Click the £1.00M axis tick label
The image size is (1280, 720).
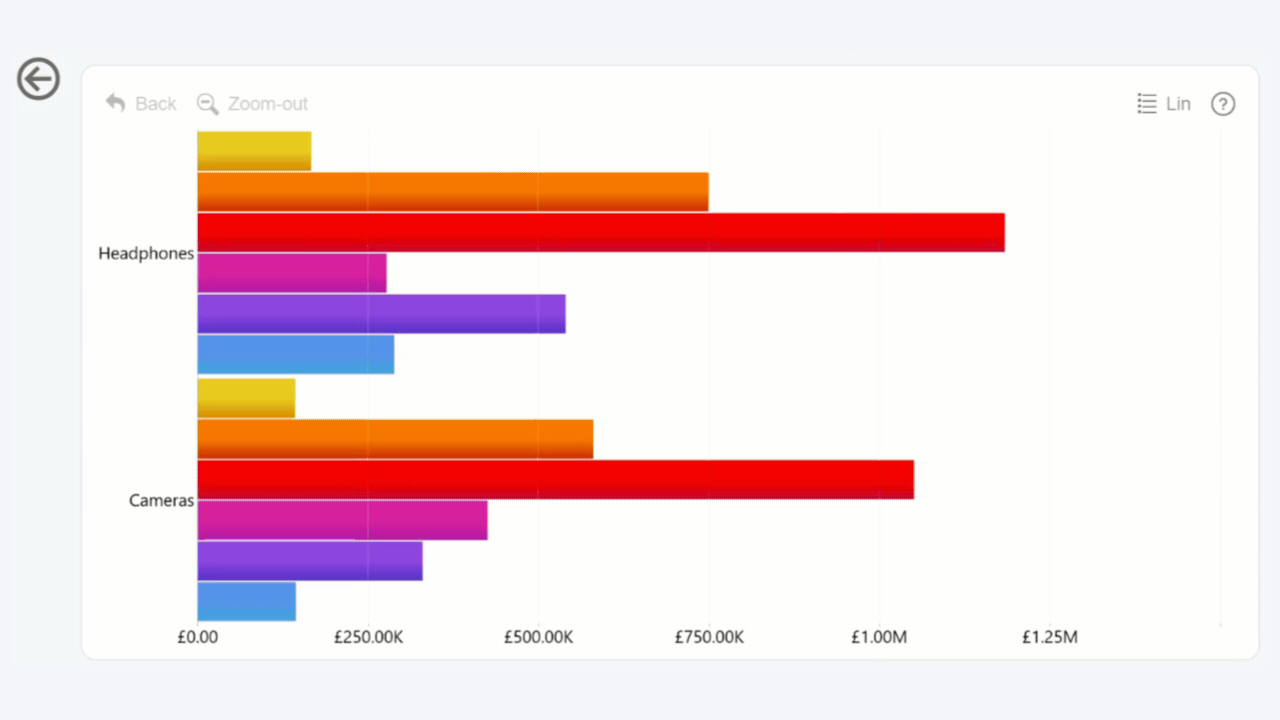pos(880,638)
